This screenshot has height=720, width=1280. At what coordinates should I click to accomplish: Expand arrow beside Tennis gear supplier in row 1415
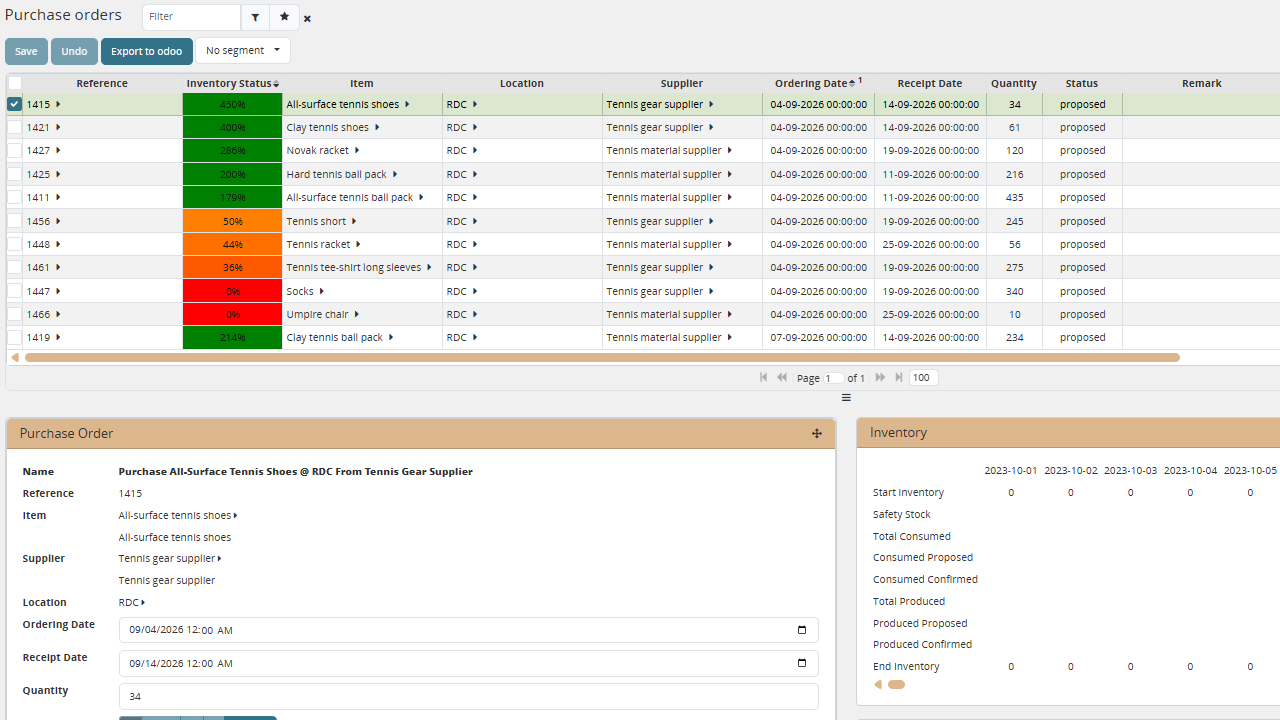711,104
